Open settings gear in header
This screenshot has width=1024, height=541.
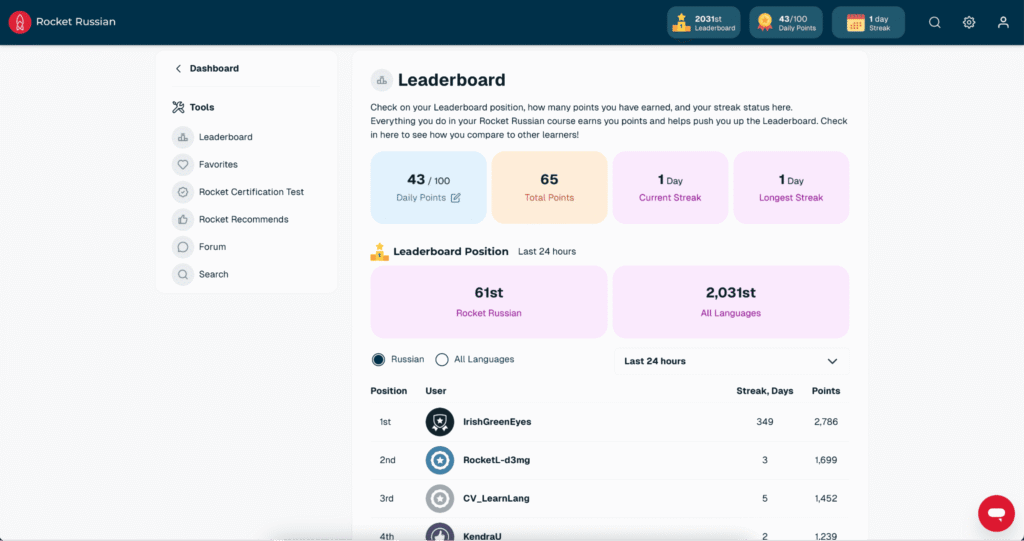[969, 22]
